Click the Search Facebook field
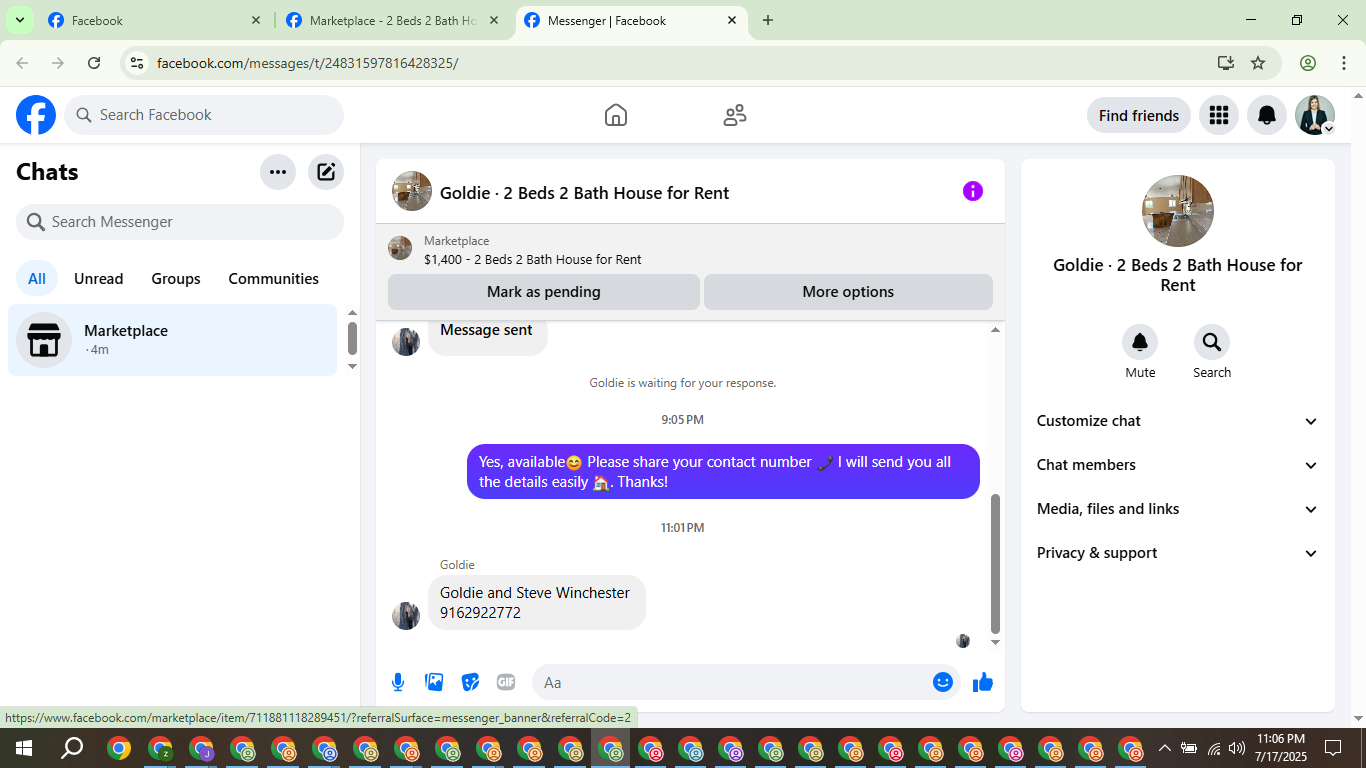Viewport: 1366px width, 768px height. coord(204,115)
